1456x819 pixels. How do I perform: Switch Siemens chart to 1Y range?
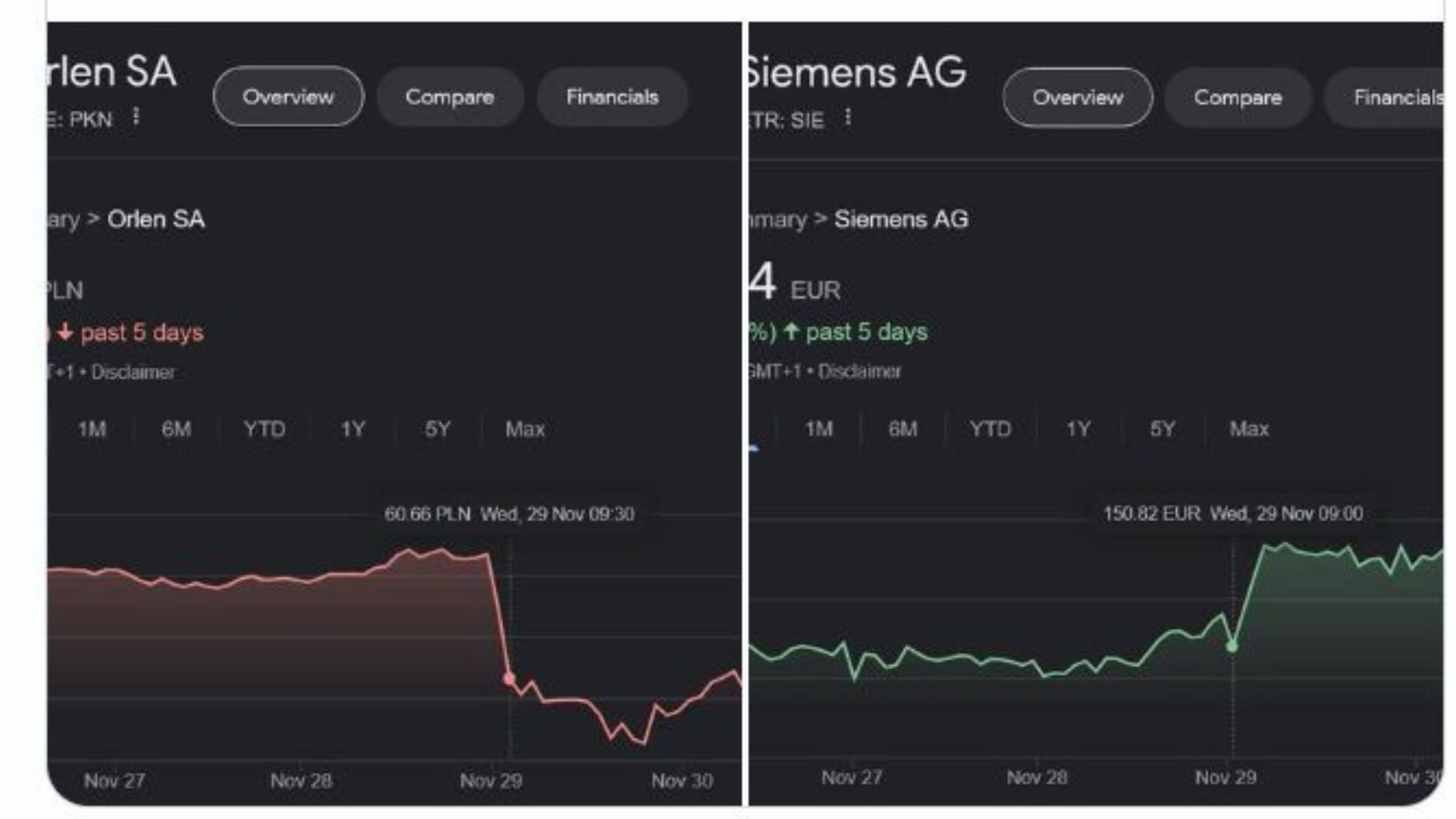pos(1078,429)
